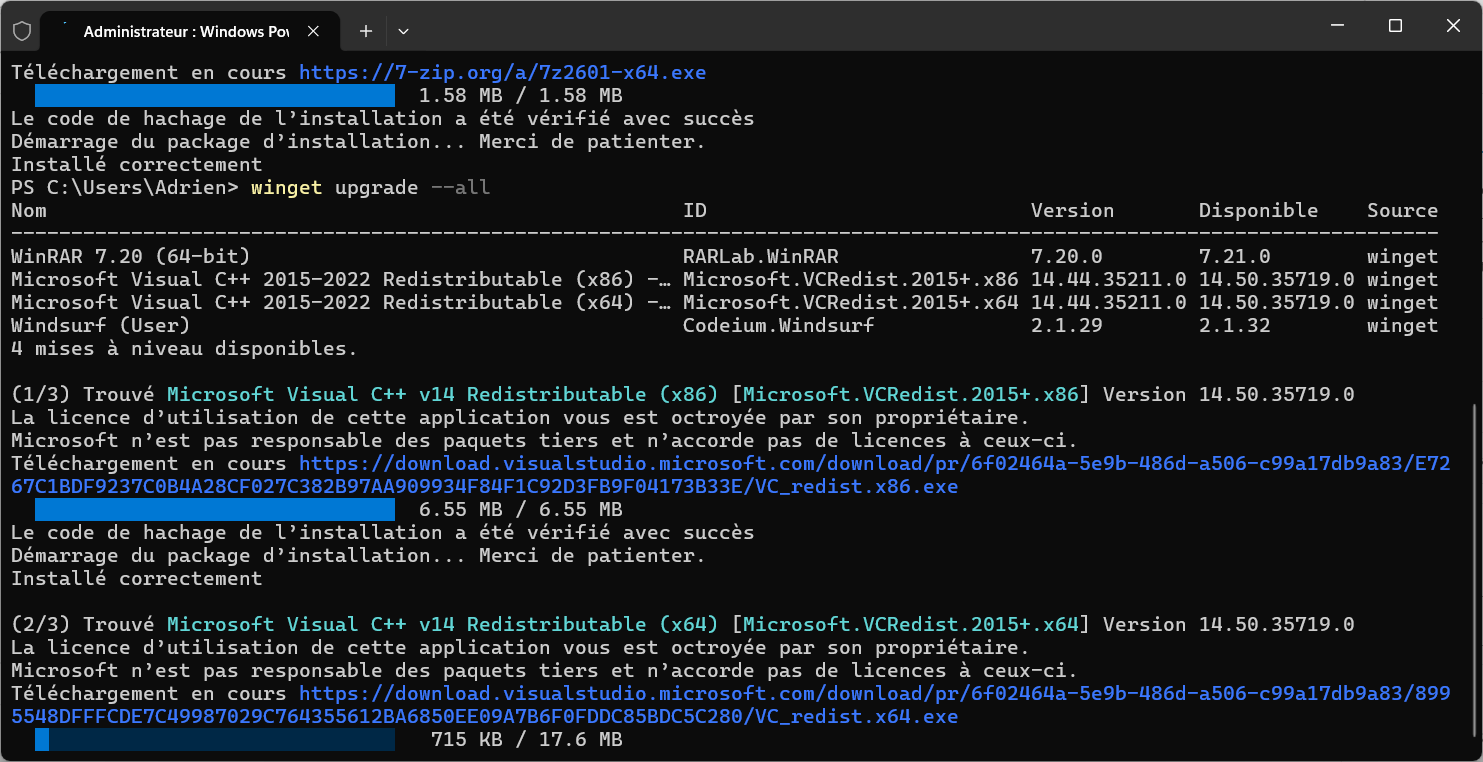Click installed version "14.44.35211.0" in the x64 table row
The image size is (1483, 762).
[x=1109, y=303]
